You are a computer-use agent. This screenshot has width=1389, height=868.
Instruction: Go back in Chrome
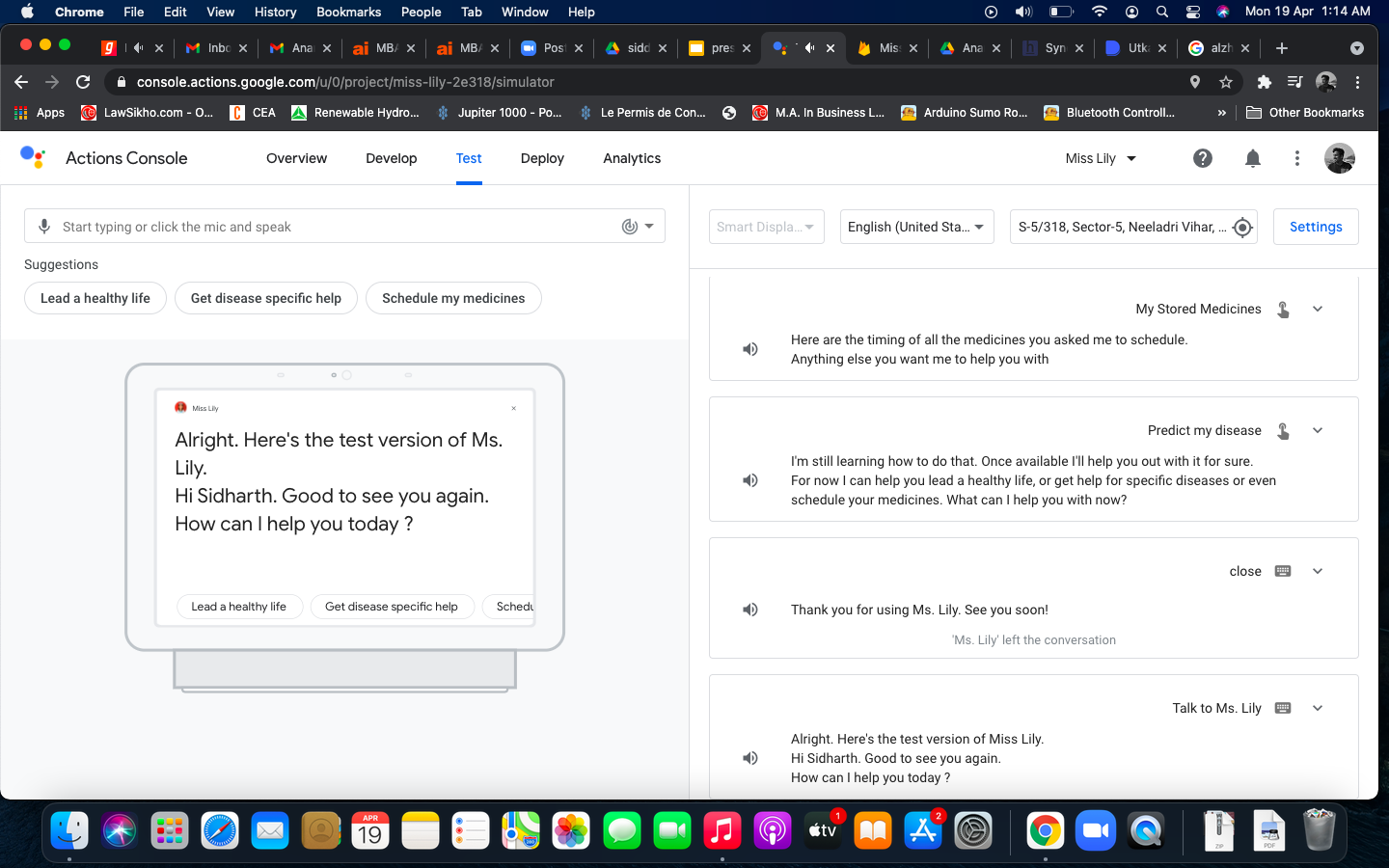pyautogui.click(x=21, y=82)
